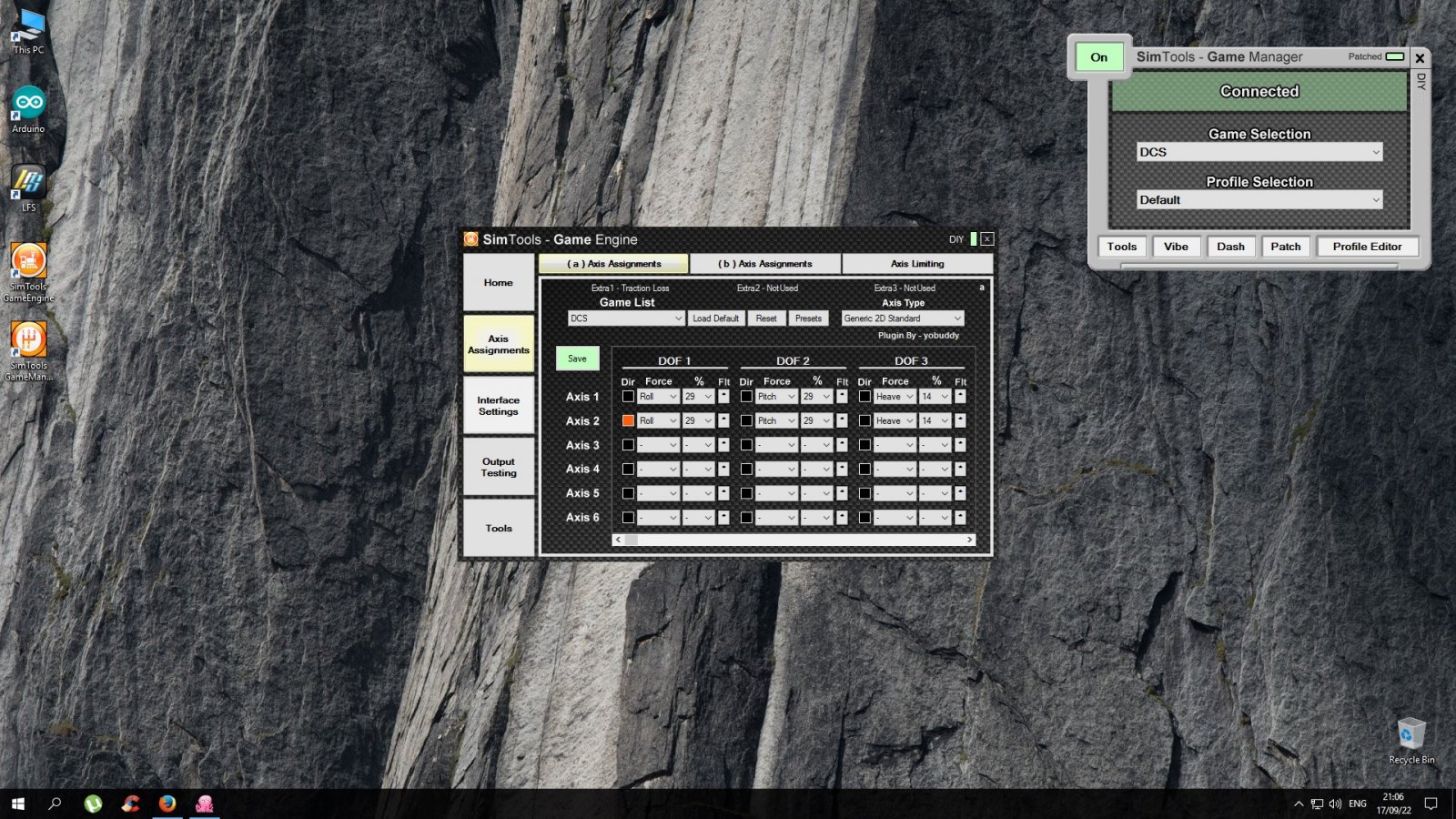The image size is (1456, 819).
Task: Click the green DIY indicator in Game Engine
Action: point(974,239)
